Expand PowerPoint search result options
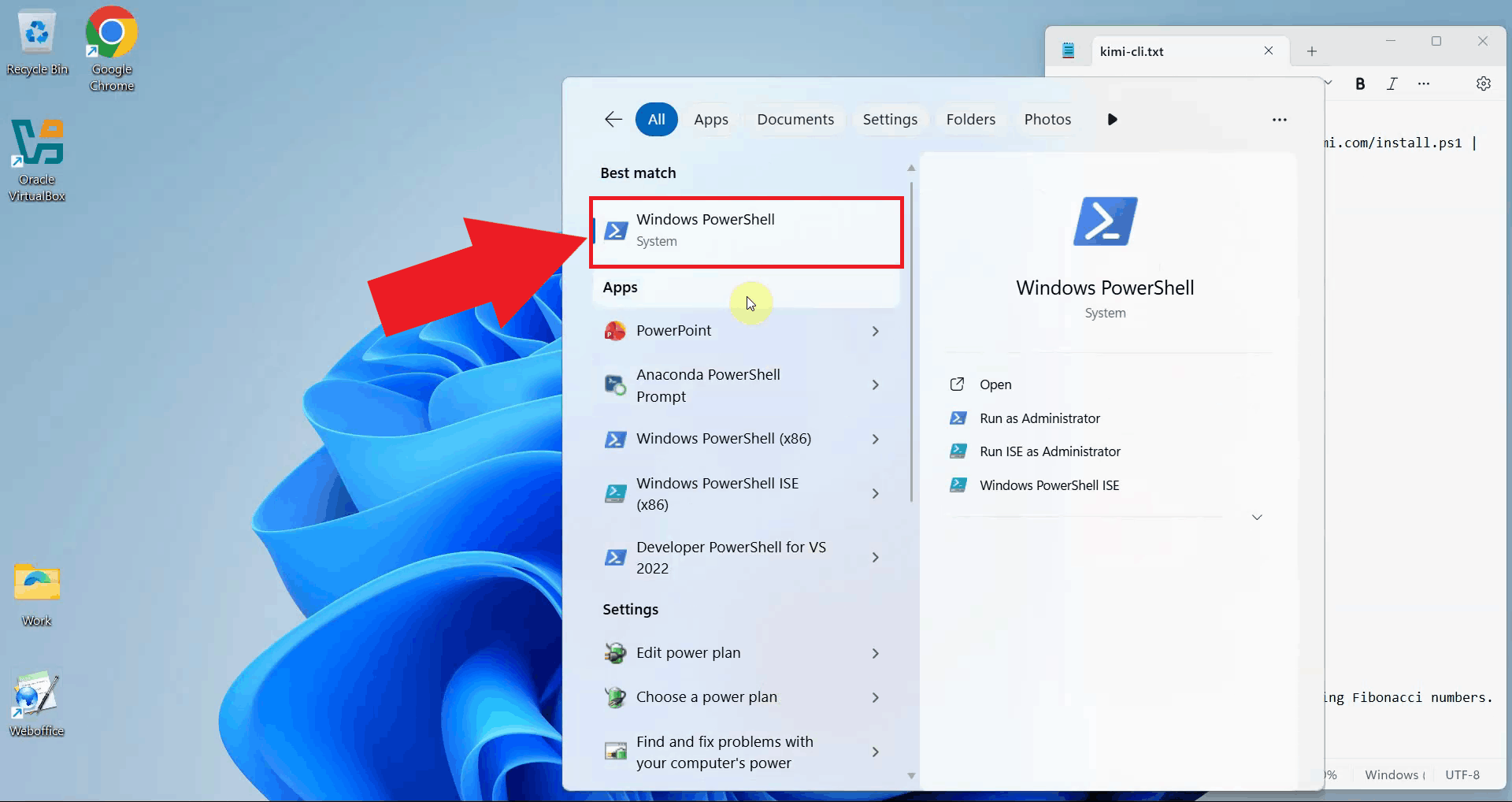The image size is (1512, 802). pos(875,331)
